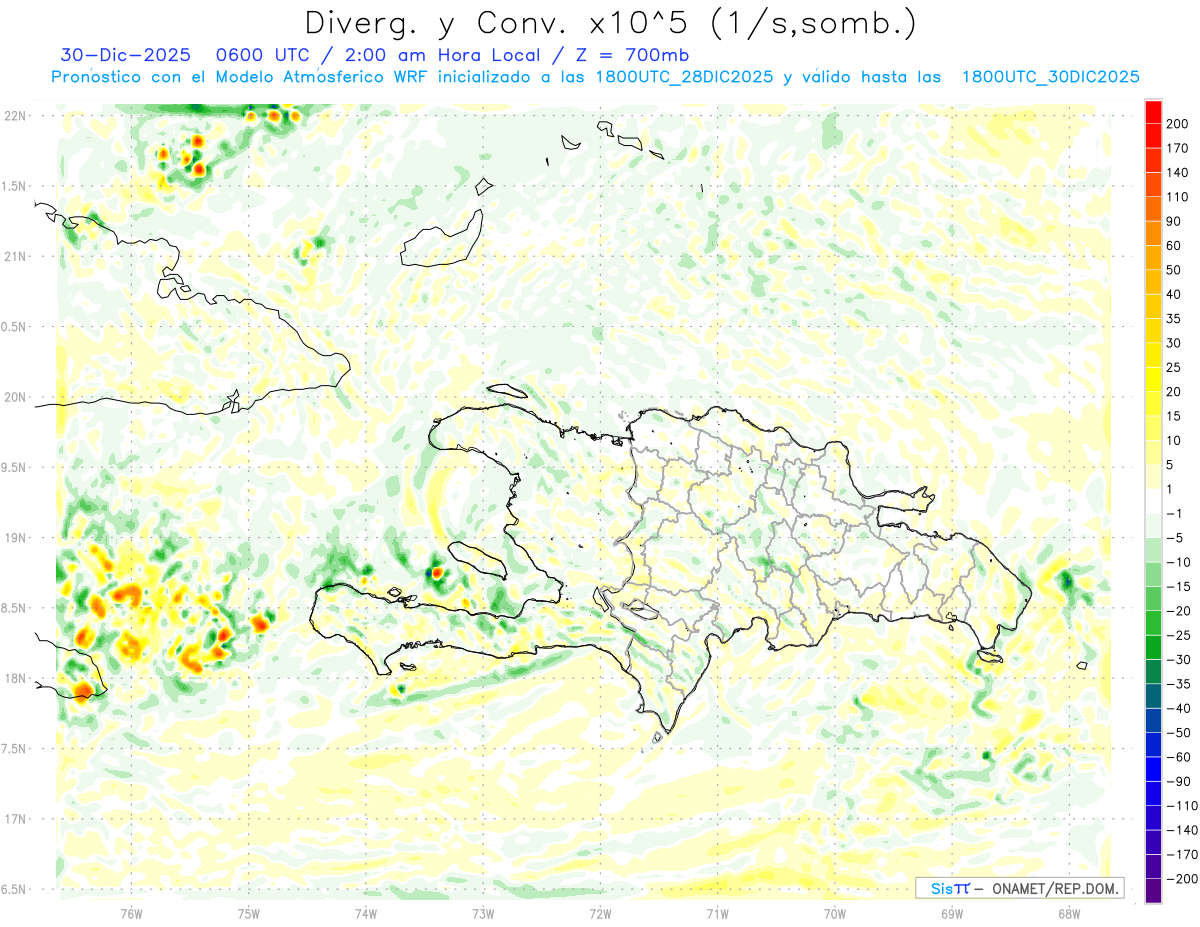
Task: Click the white swatch between 1 and -1
Action: (x=1153, y=501)
